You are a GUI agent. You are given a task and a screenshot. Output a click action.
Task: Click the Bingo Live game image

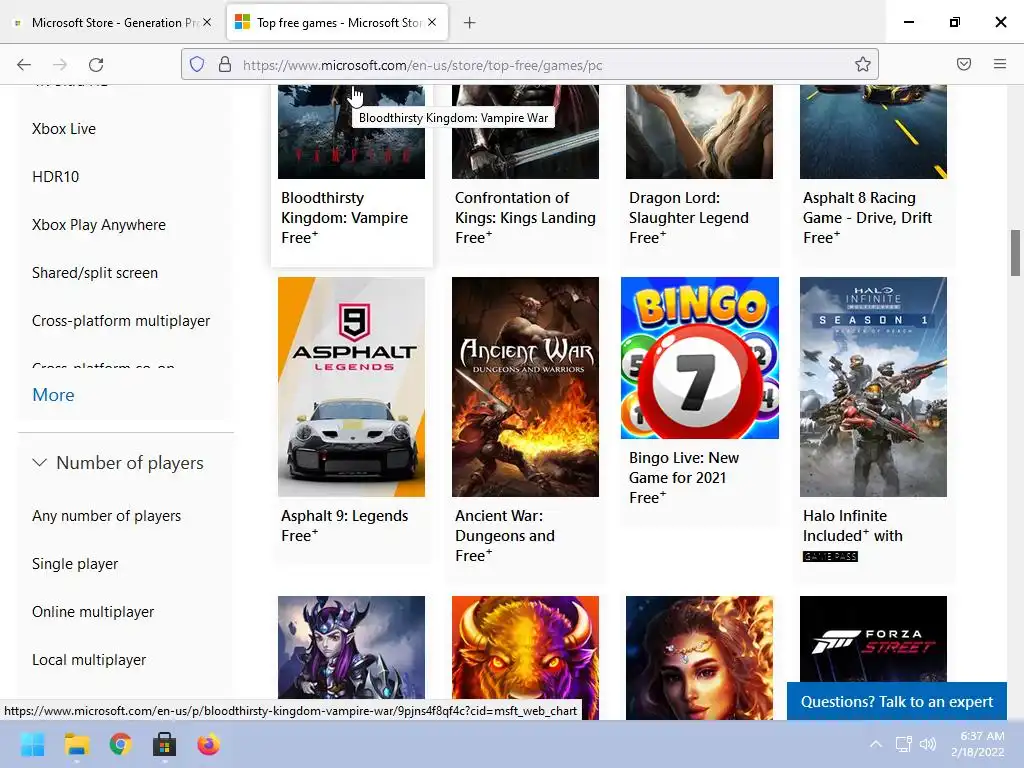699,358
